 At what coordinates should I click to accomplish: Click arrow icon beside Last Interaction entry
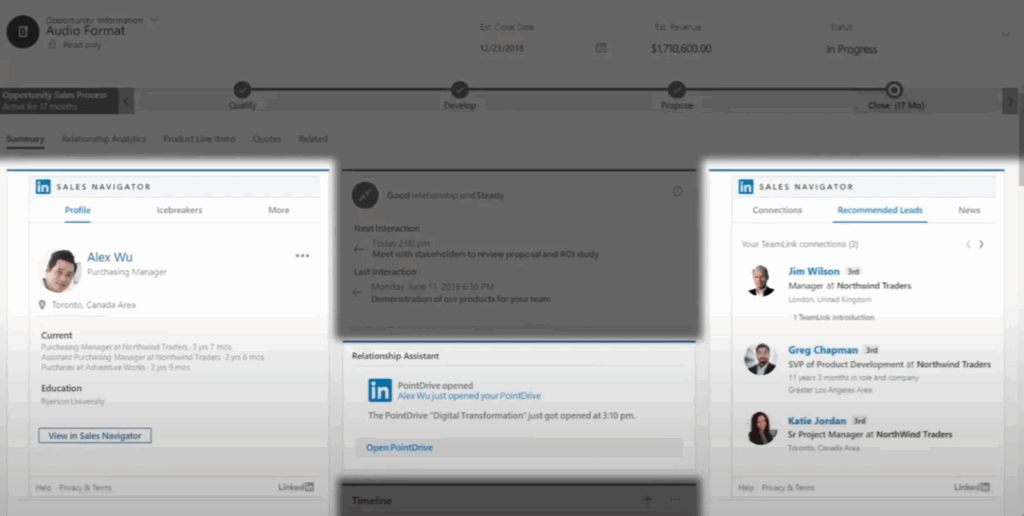pos(357,293)
